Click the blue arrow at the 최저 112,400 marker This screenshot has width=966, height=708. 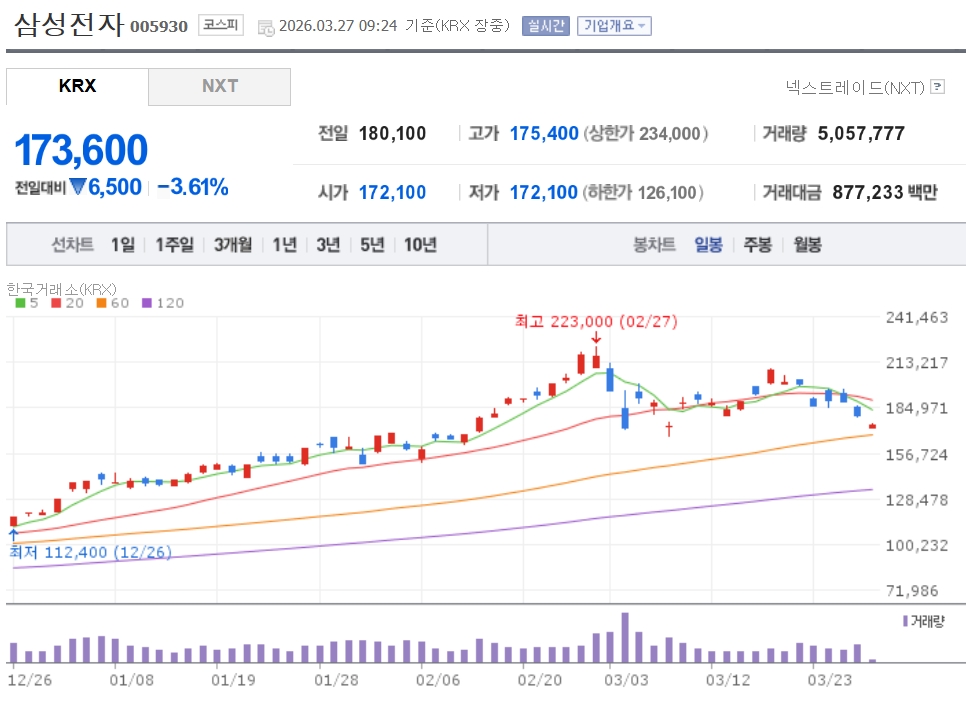coord(13,535)
